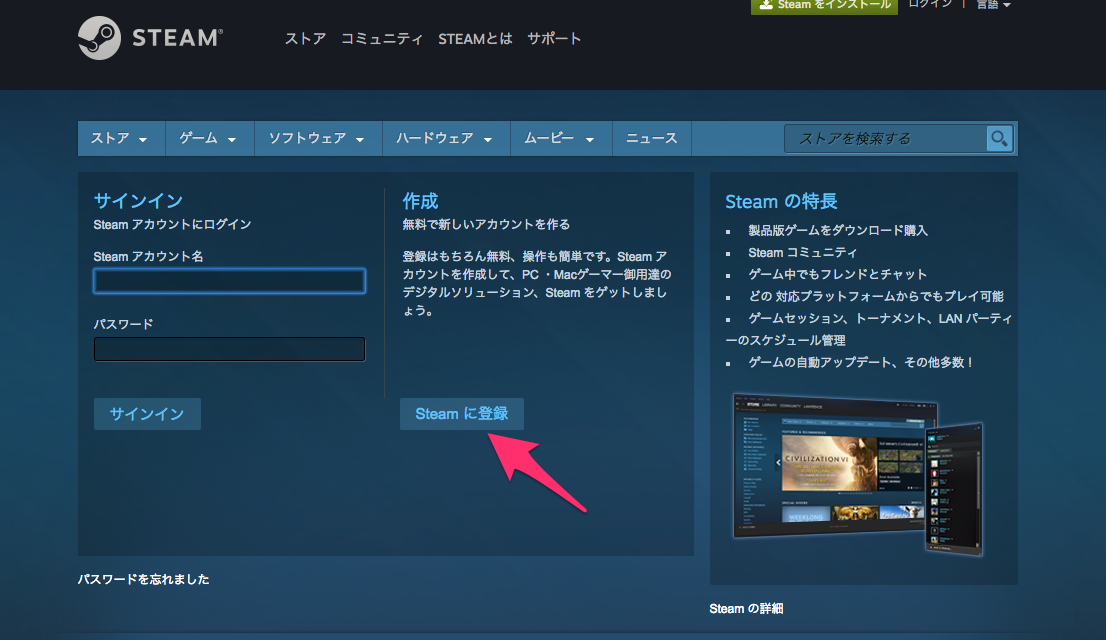The image size is (1106, 640).
Task: Click the サインイン heading text
Action: click(138, 201)
